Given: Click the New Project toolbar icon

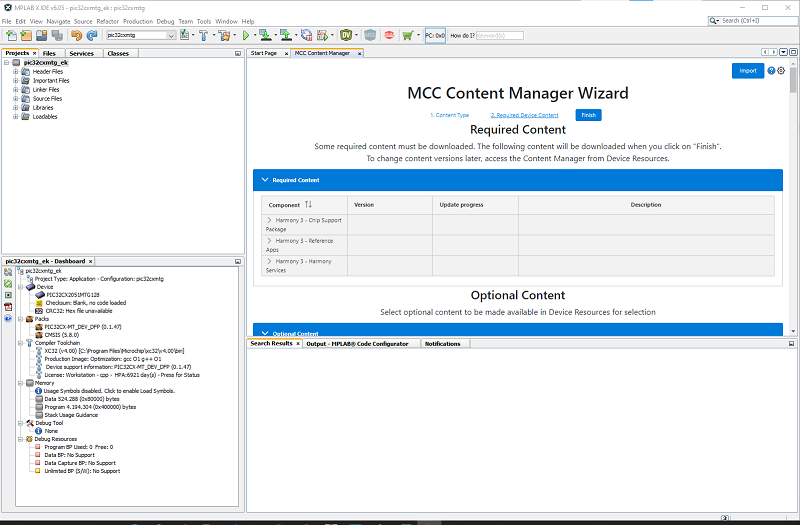Looking at the screenshot, I should [x=26, y=35].
